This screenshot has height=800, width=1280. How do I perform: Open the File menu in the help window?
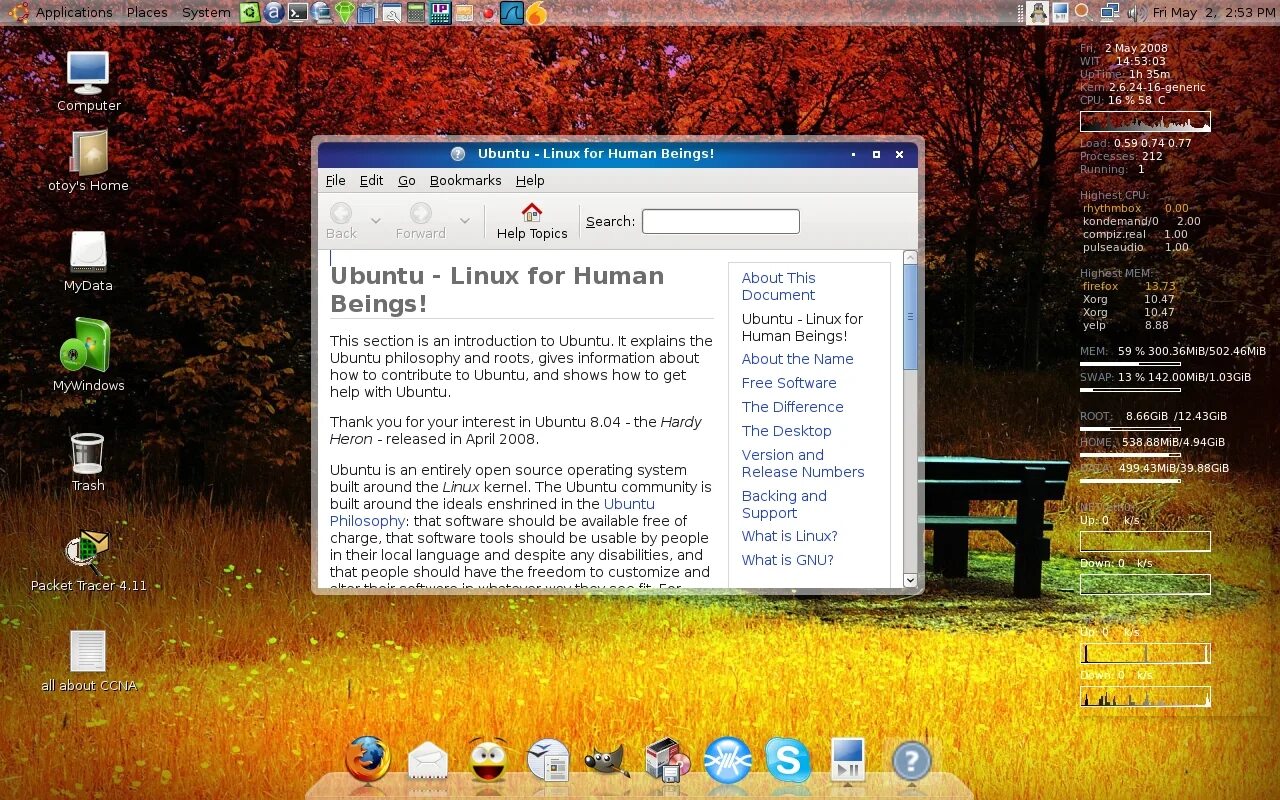335,180
